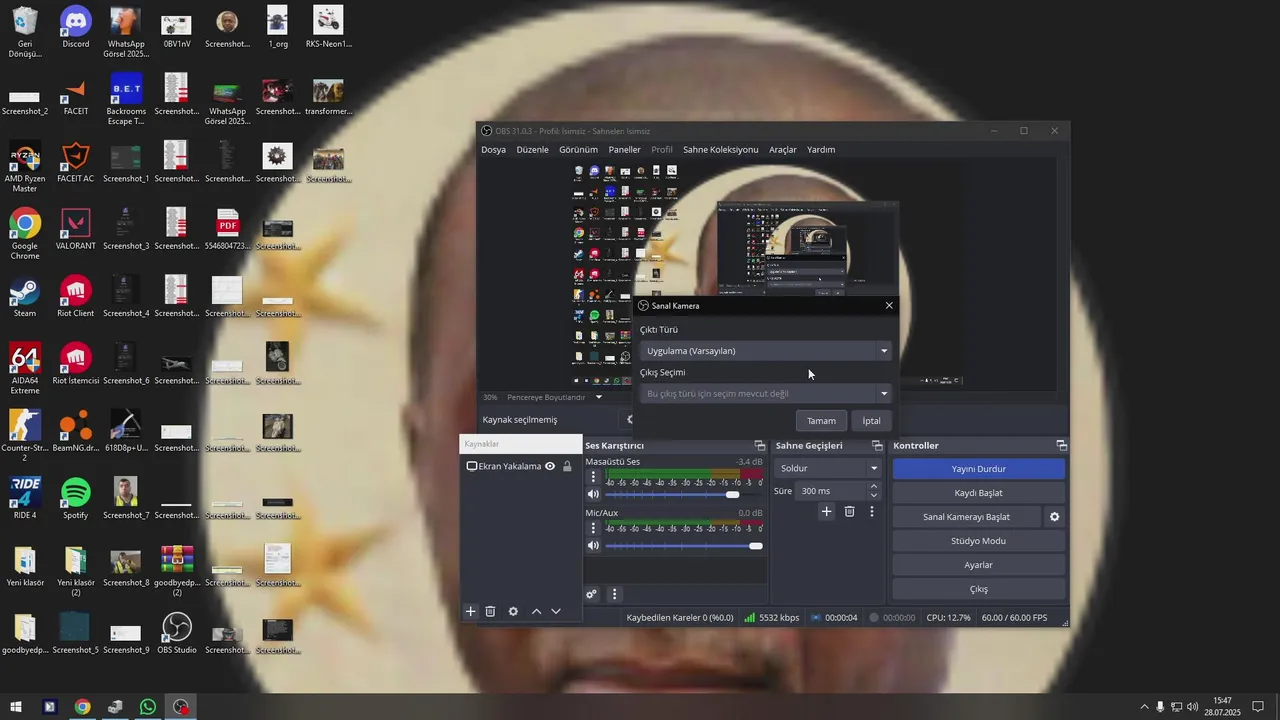This screenshot has width=1280, height=720.
Task: Open Çıktı Türü dropdown
Action: [766, 351]
